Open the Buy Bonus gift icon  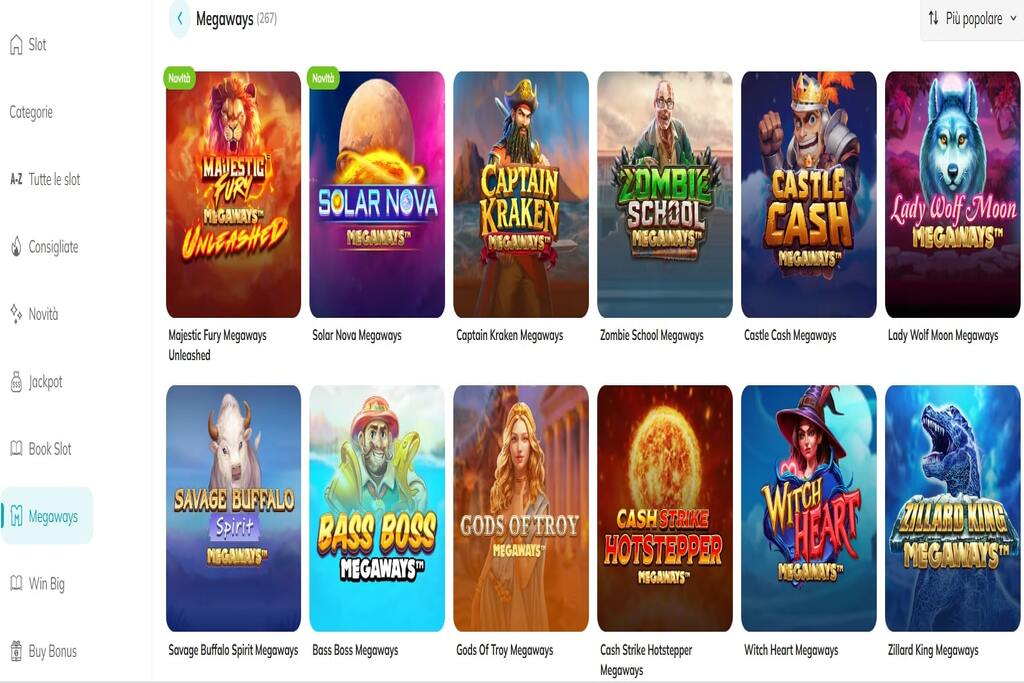point(16,651)
